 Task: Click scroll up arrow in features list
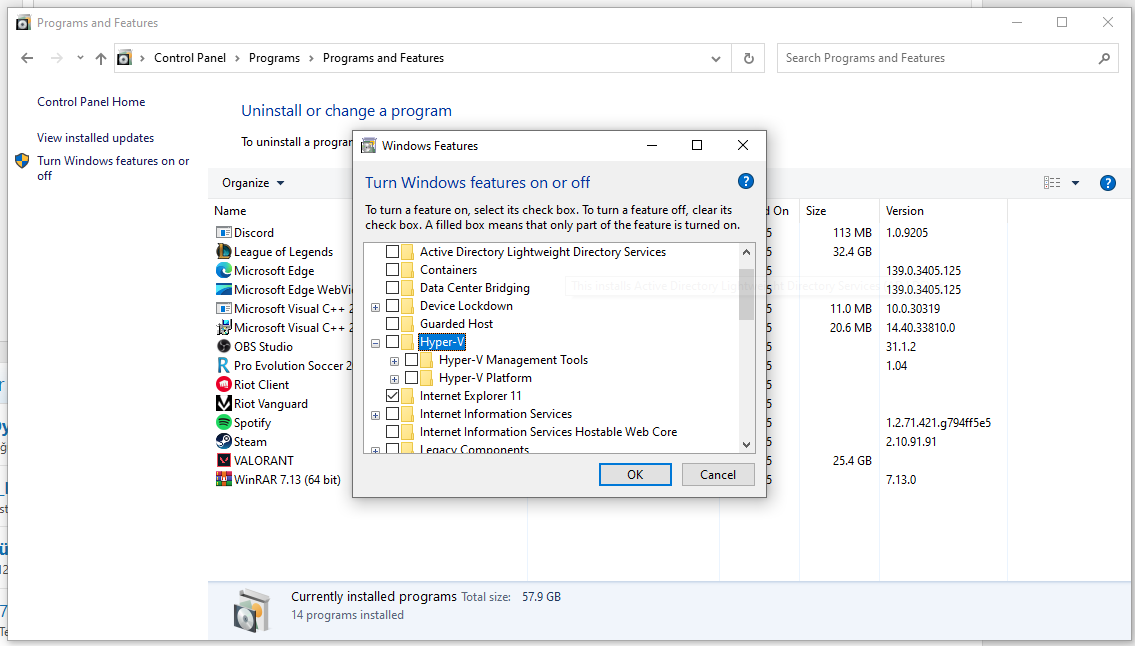[746, 252]
